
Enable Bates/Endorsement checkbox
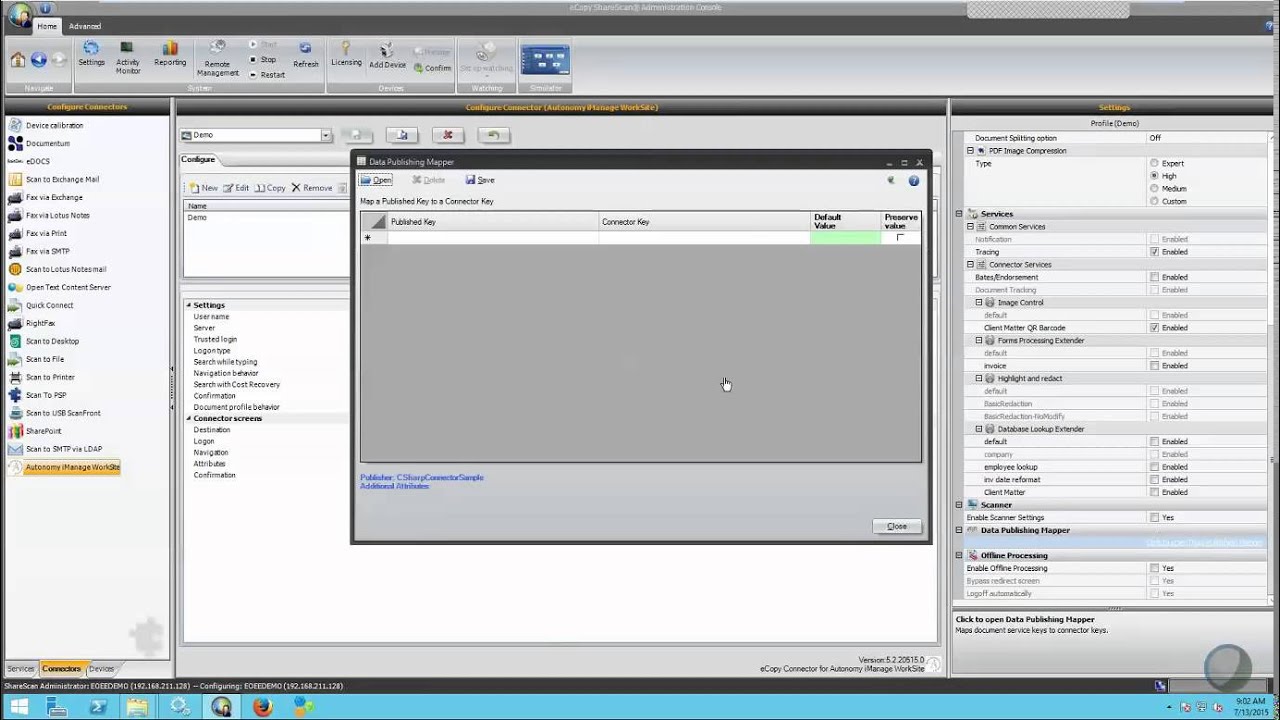point(1155,277)
